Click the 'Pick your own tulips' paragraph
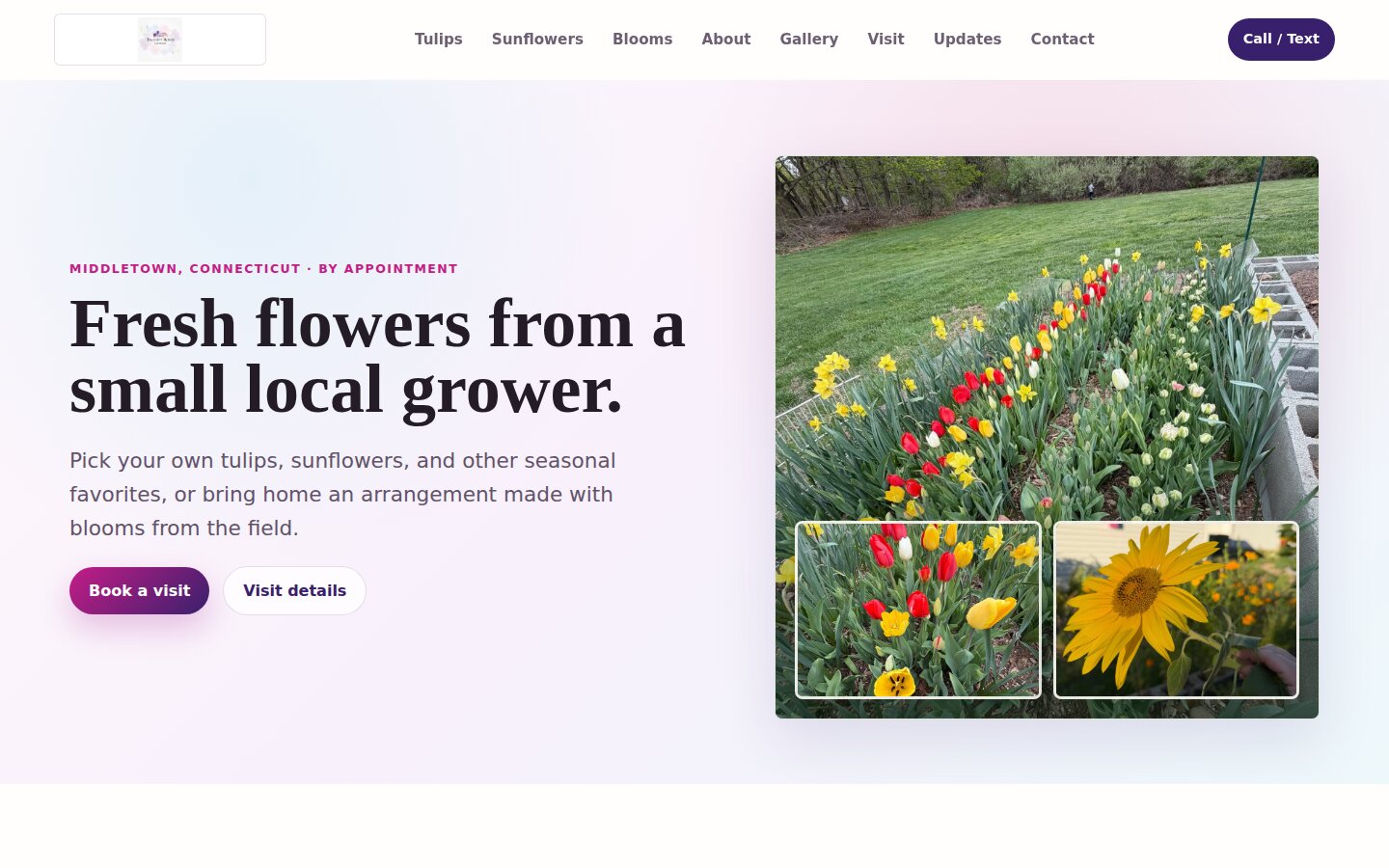This screenshot has width=1389, height=868. point(343,494)
